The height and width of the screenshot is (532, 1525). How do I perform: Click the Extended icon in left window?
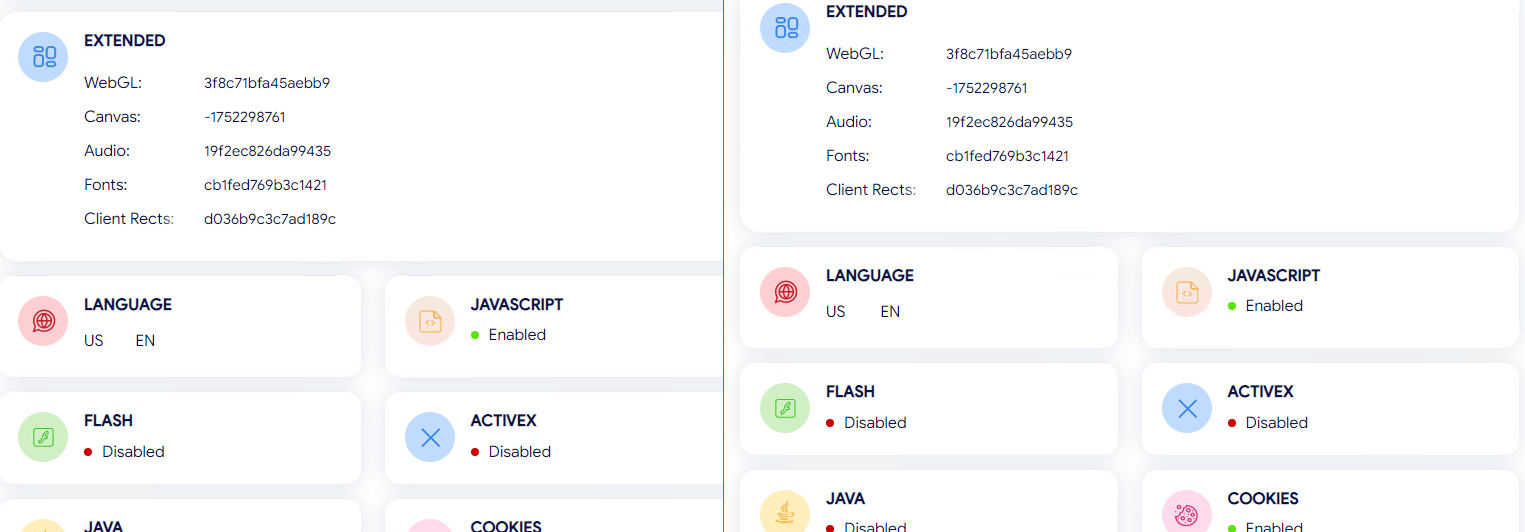[43, 57]
